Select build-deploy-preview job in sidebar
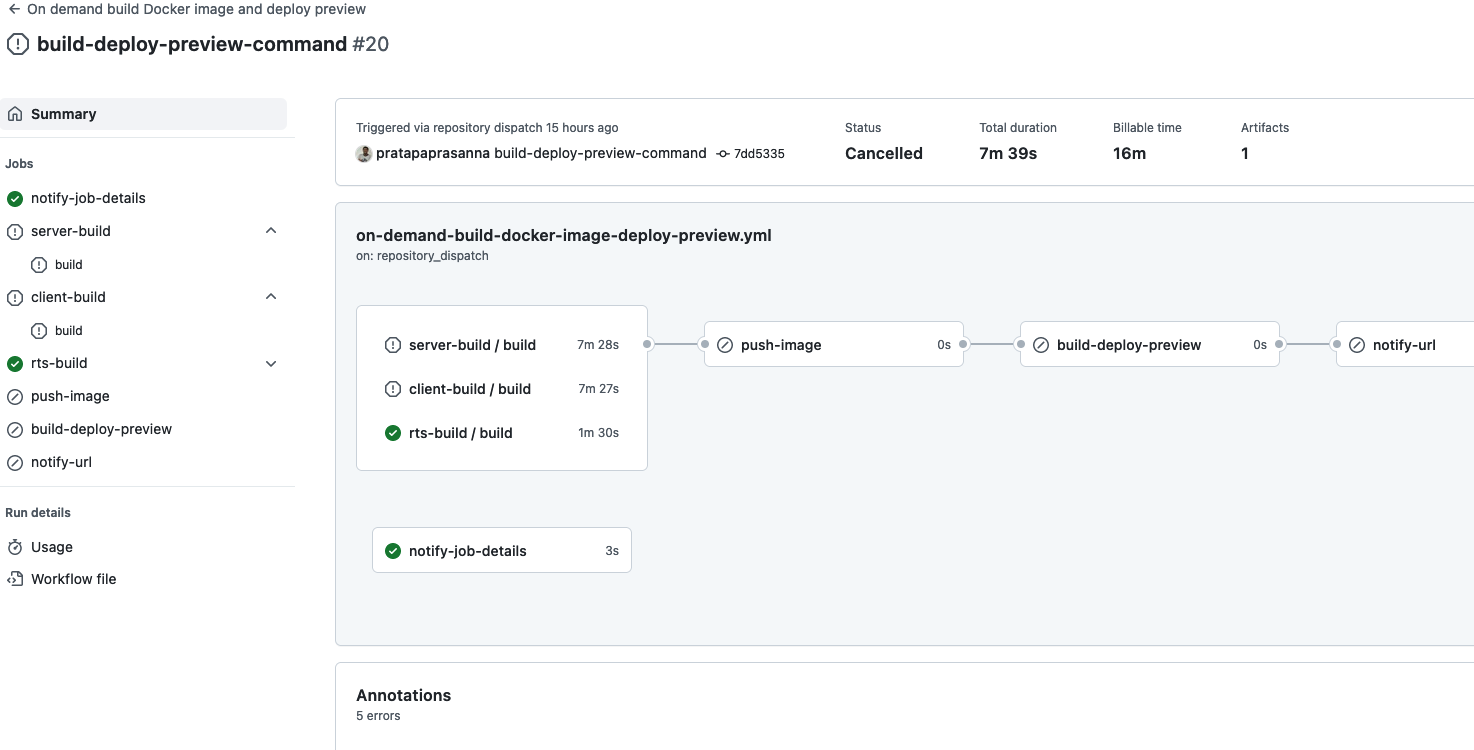 coord(101,429)
